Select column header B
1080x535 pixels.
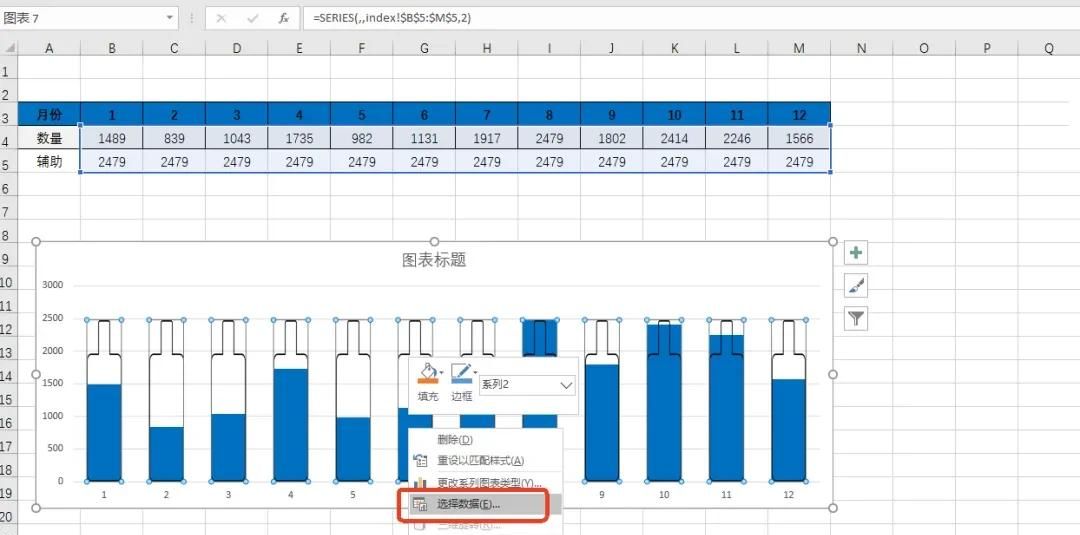coord(112,48)
